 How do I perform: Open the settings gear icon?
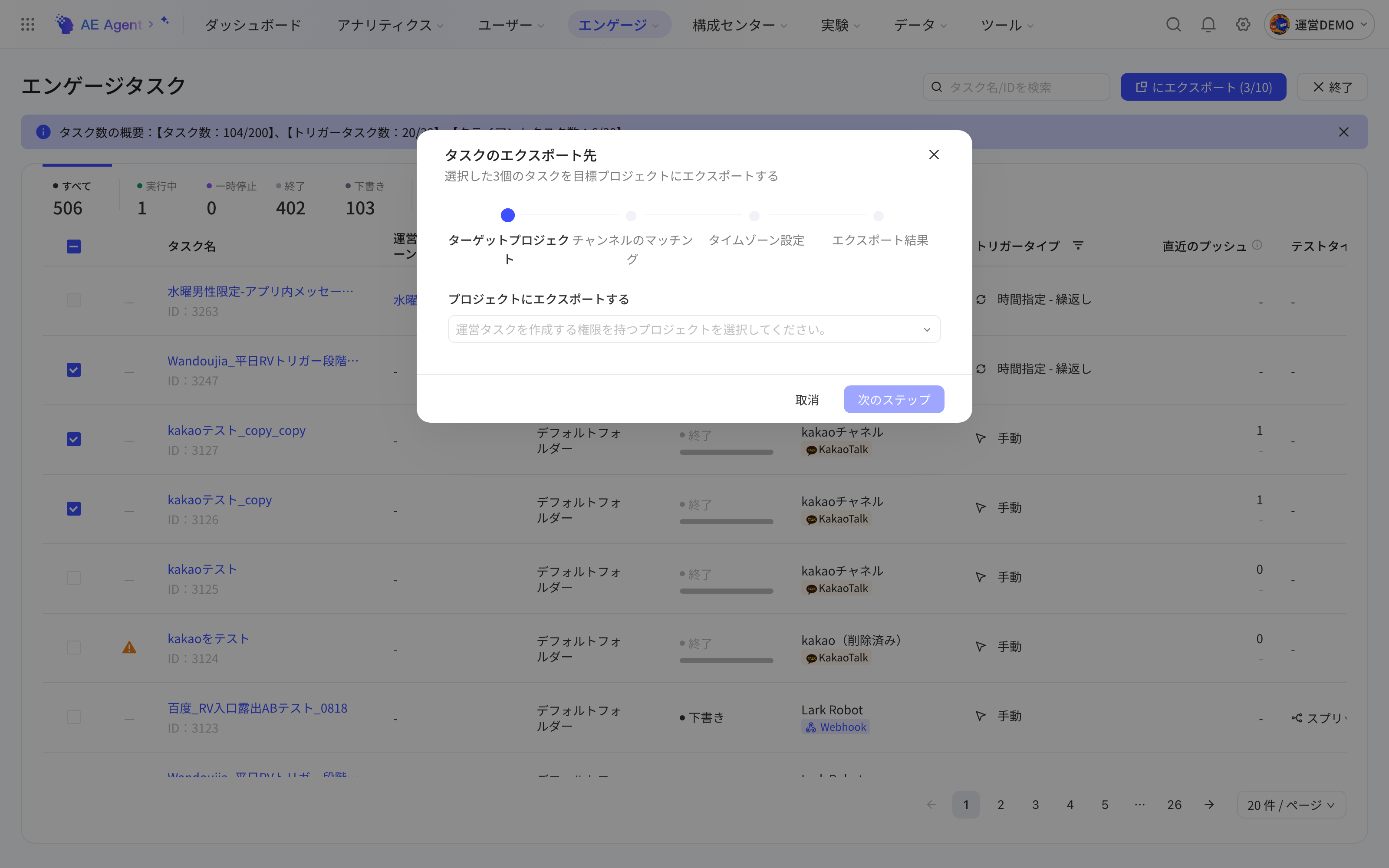click(x=1243, y=24)
